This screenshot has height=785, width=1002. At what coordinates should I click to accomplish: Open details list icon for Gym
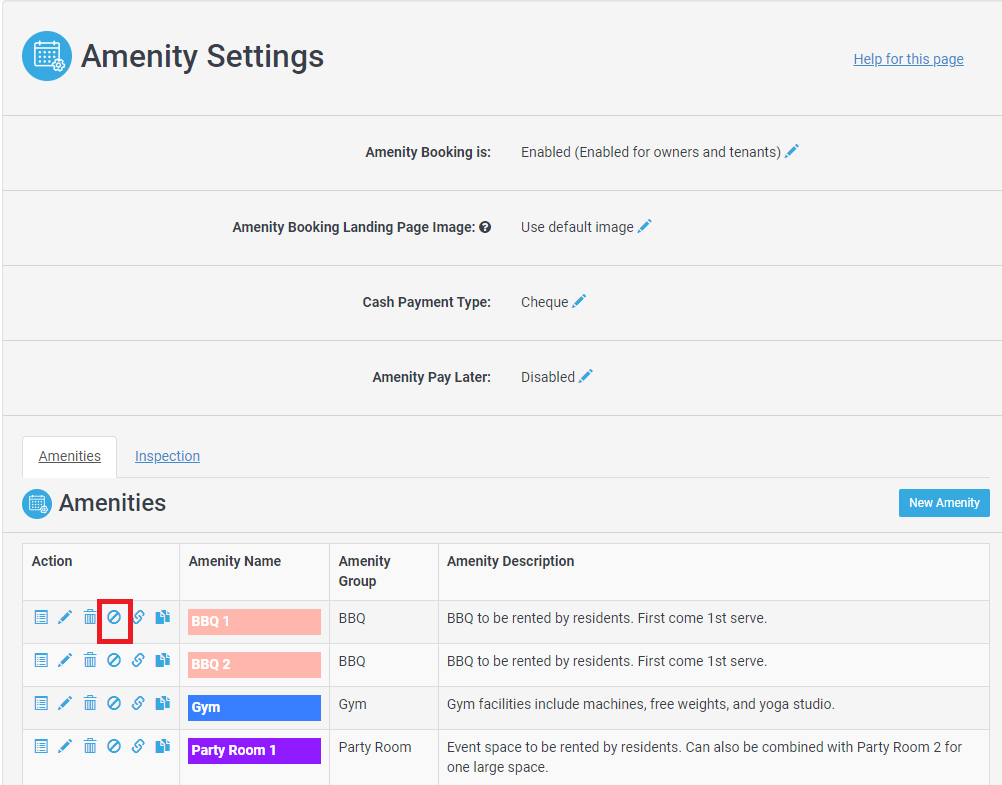click(41, 704)
